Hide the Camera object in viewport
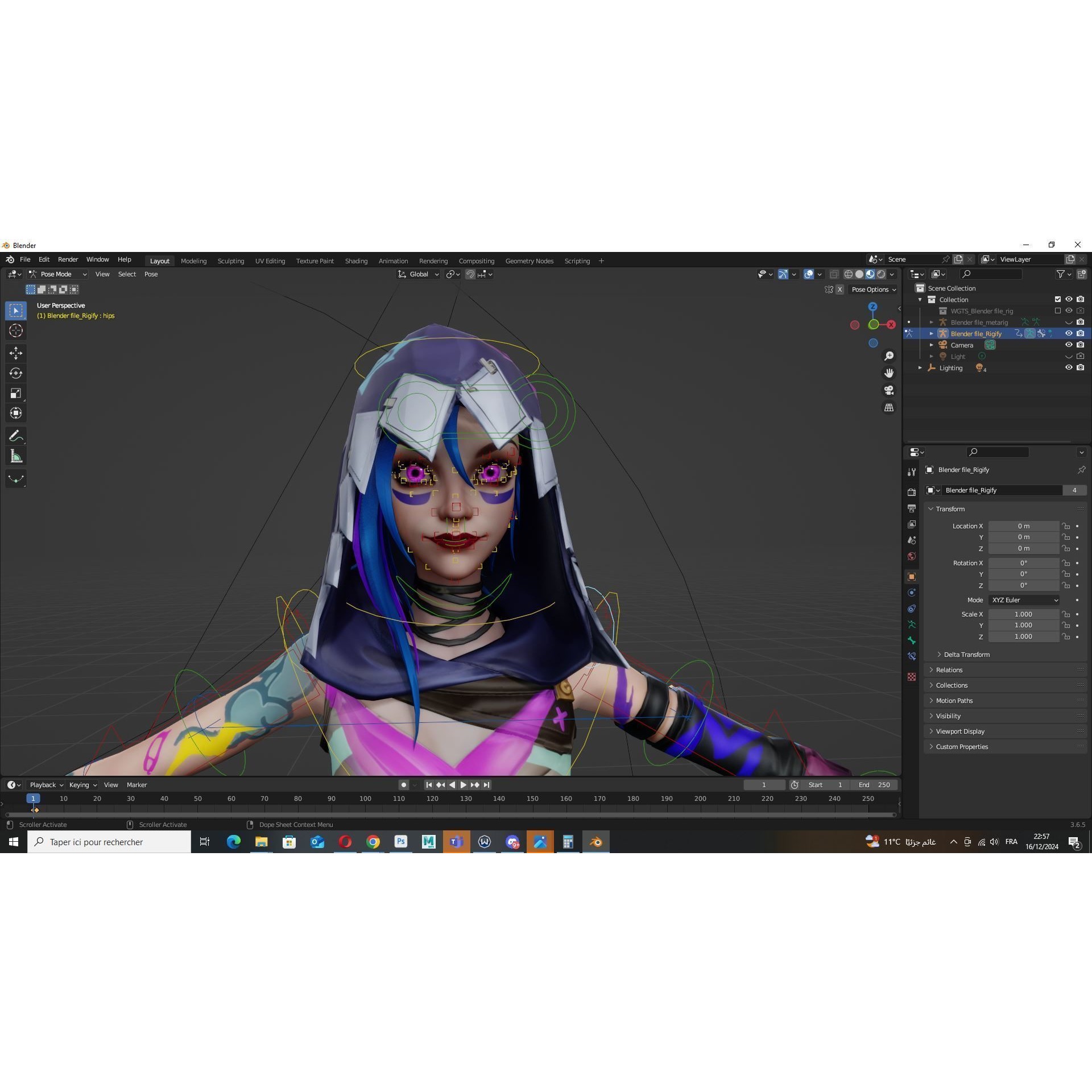The width and height of the screenshot is (1092, 1092). [x=1069, y=345]
